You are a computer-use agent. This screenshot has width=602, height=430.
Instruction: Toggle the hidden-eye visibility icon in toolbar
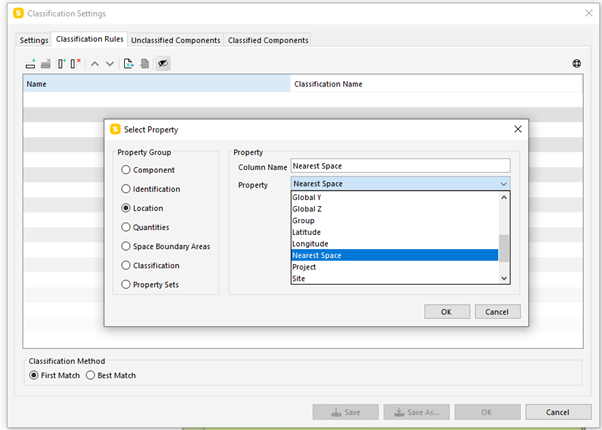pos(163,64)
